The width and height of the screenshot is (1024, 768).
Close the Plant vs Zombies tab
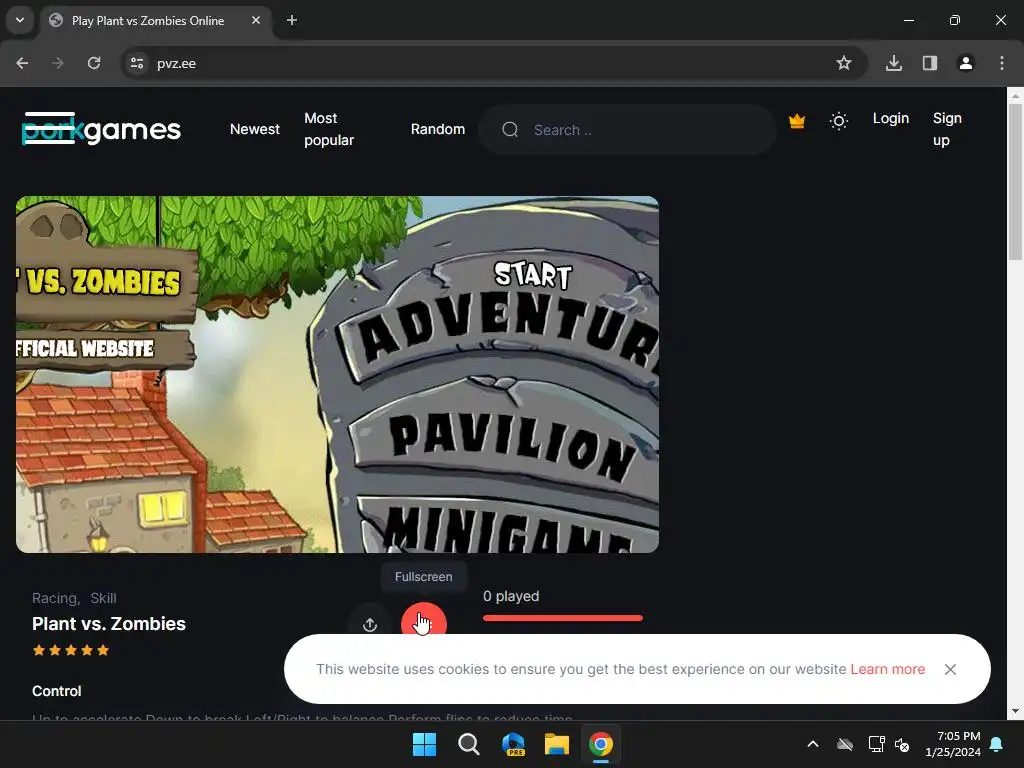pos(256,20)
